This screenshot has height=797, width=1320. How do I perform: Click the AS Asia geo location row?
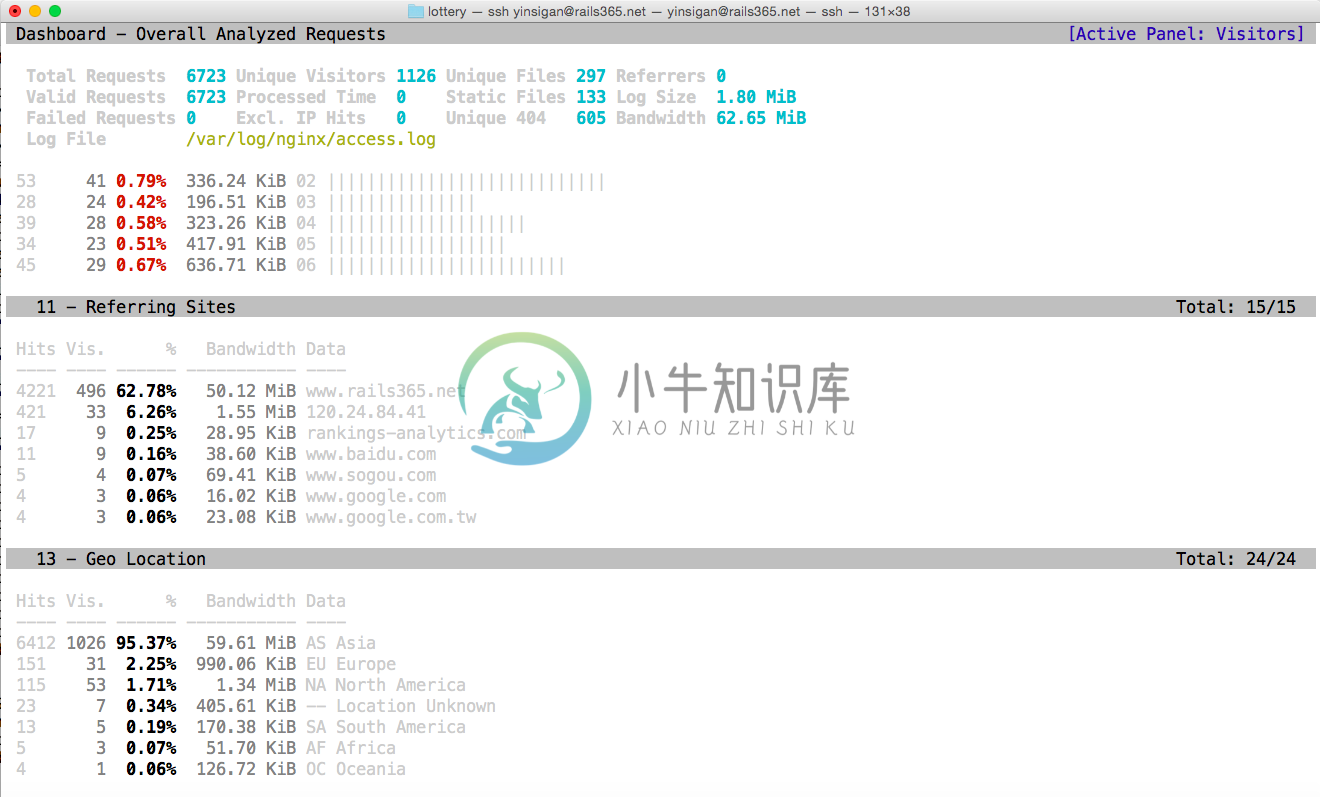pyautogui.click(x=196, y=643)
